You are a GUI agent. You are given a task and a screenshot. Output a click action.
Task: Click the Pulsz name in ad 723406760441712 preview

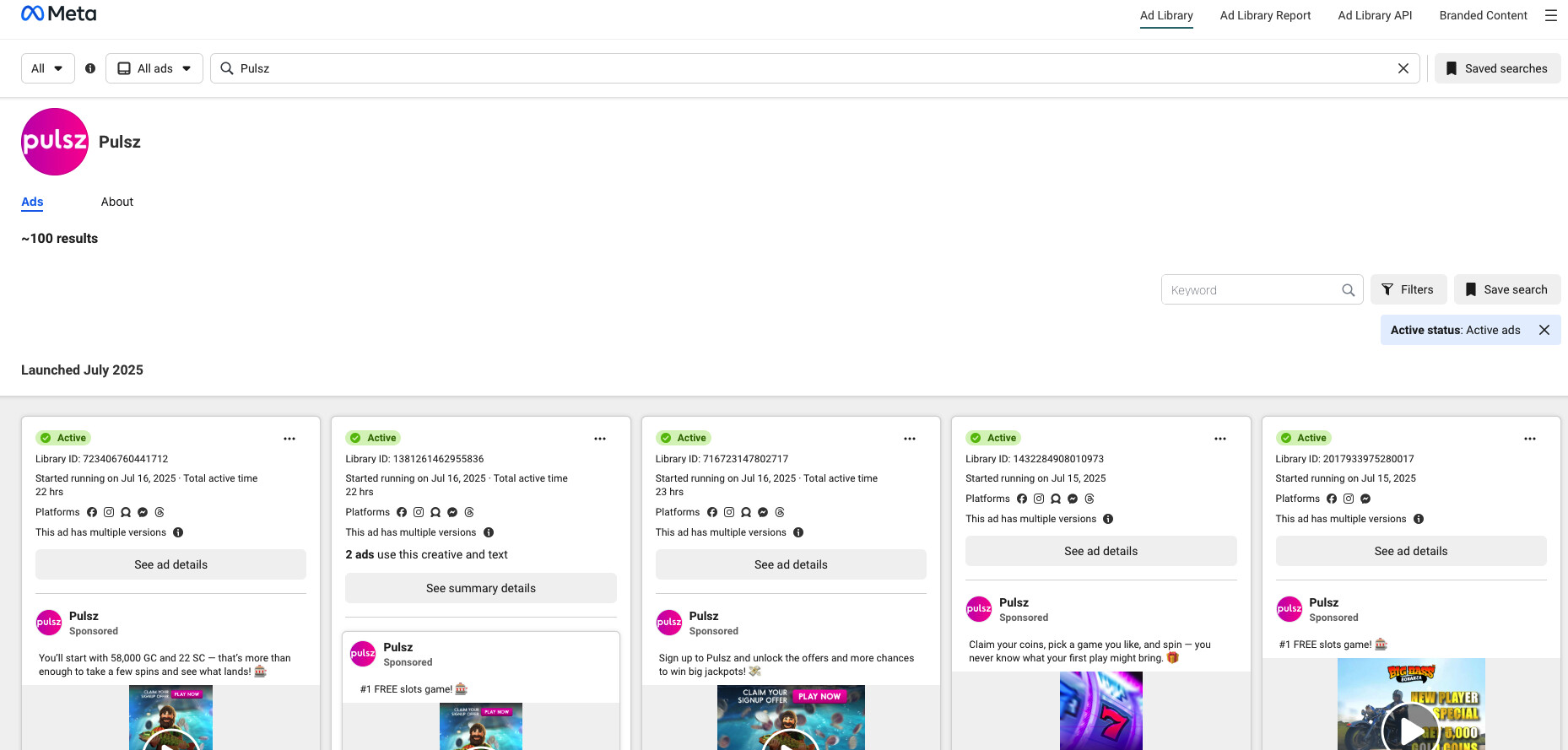point(84,616)
